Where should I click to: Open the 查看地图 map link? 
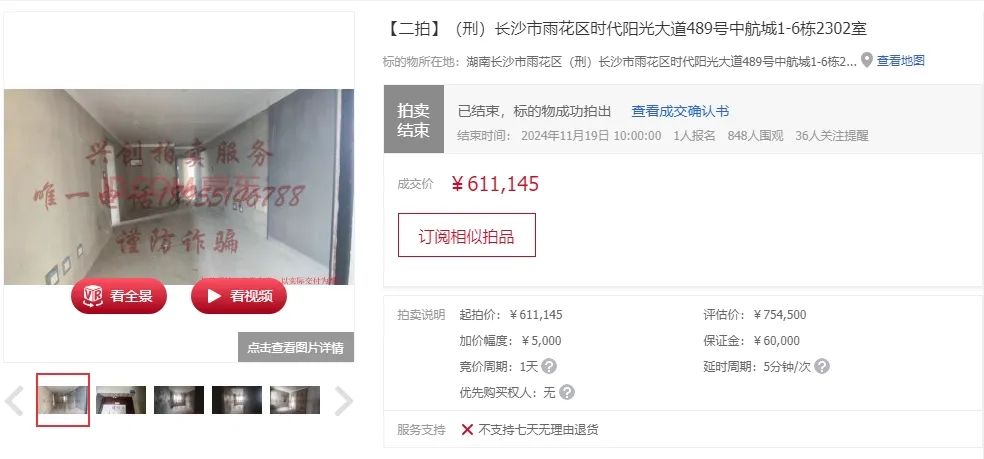[x=901, y=61]
